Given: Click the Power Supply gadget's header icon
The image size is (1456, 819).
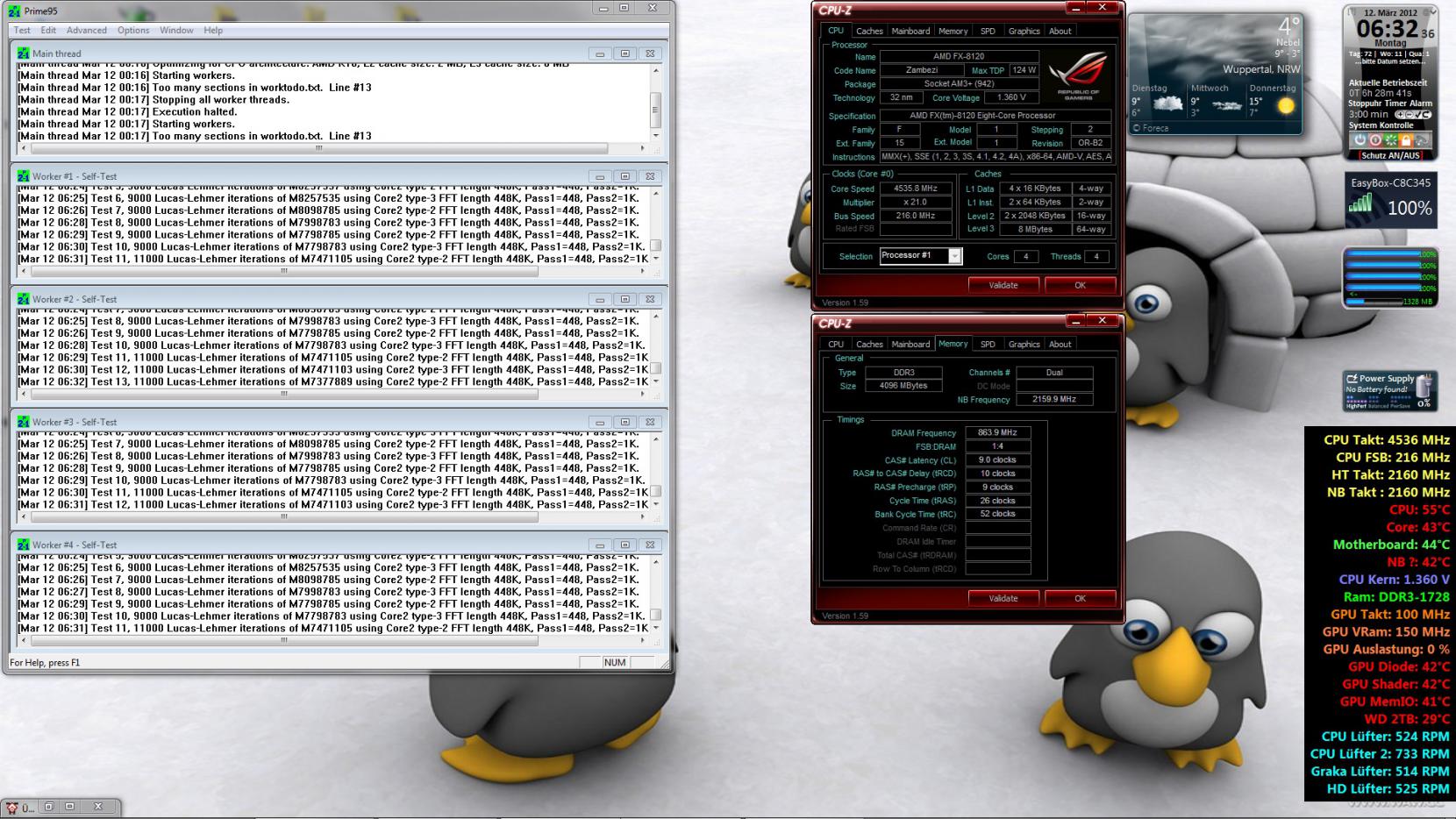Looking at the screenshot, I should pos(1352,379).
